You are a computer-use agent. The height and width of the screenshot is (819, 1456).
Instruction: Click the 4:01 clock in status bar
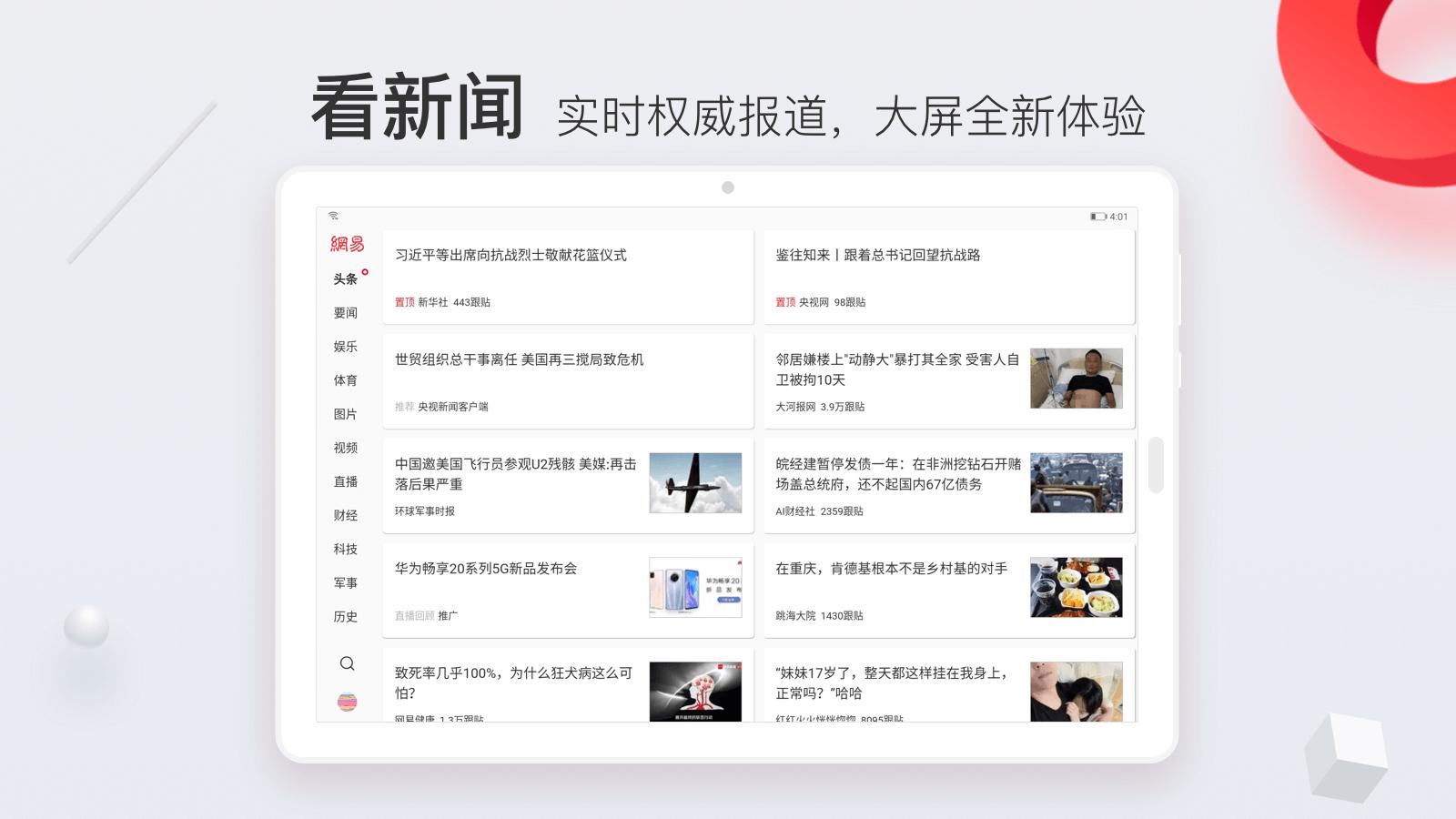pyautogui.click(x=1118, y=217)
